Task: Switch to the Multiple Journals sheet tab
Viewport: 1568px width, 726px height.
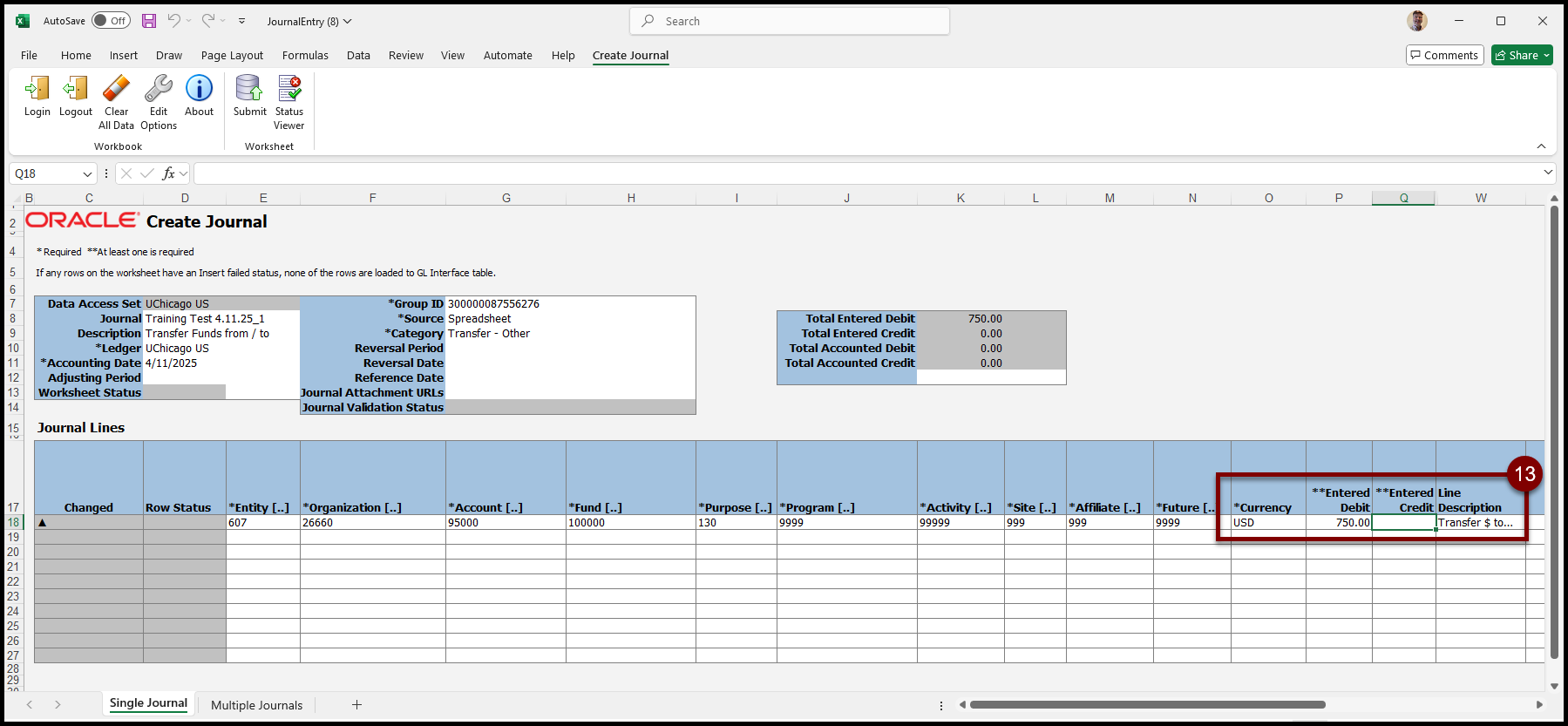Action: pos(256,705)
